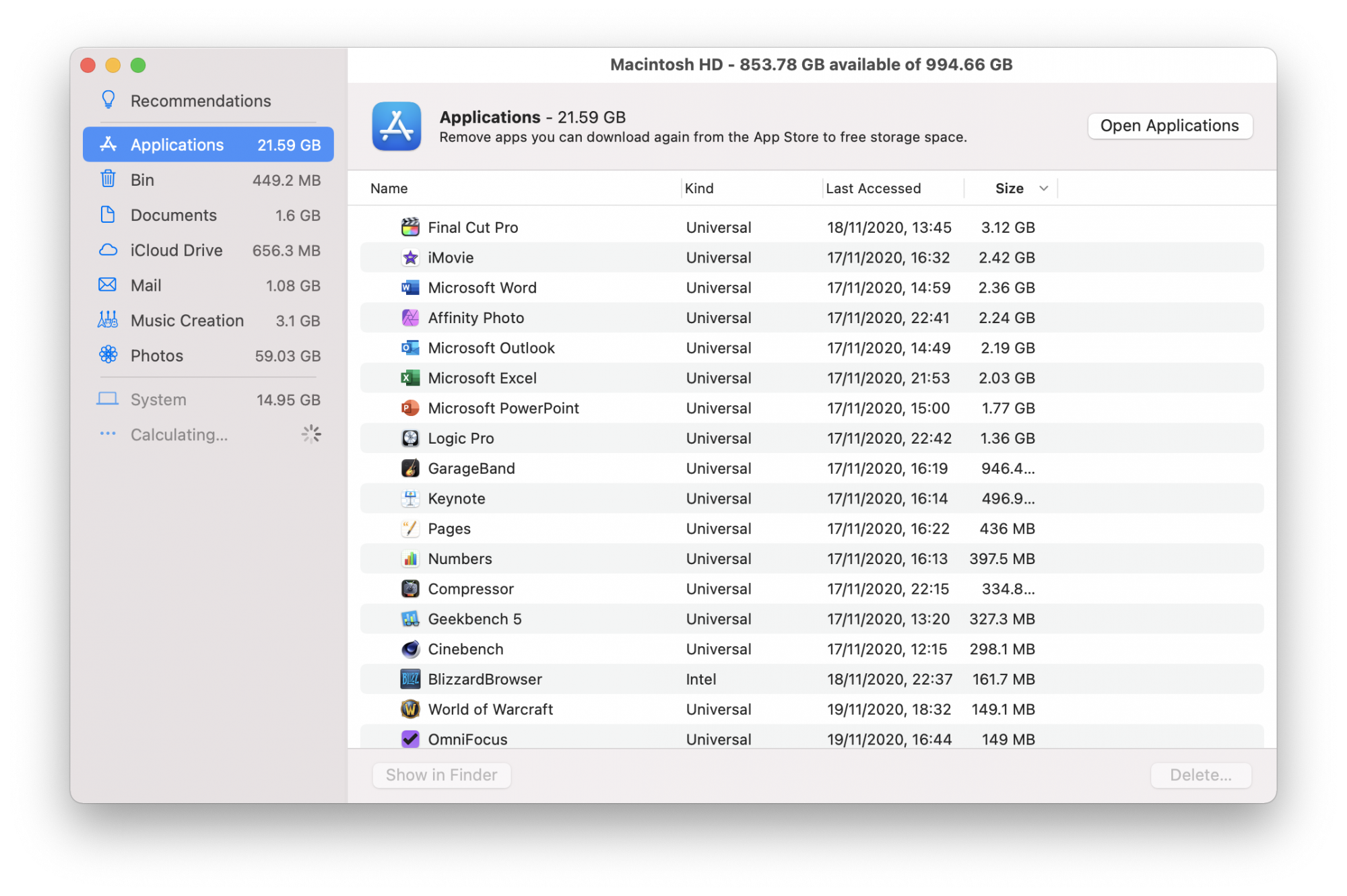The height and width of the screenshot is (896, 1347).
Task: Switch to Photos storage category
Action: [x=157, y=356]
